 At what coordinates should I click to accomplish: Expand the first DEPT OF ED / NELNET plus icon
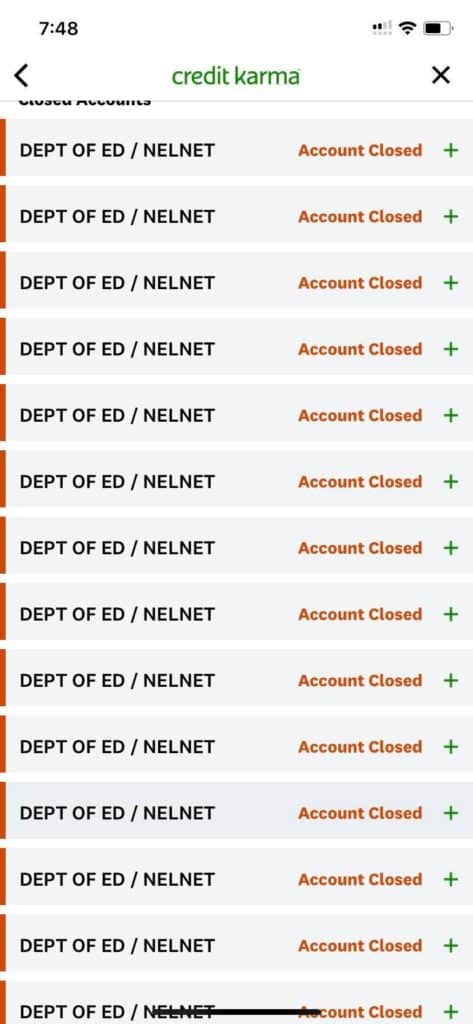coord(451,150)
